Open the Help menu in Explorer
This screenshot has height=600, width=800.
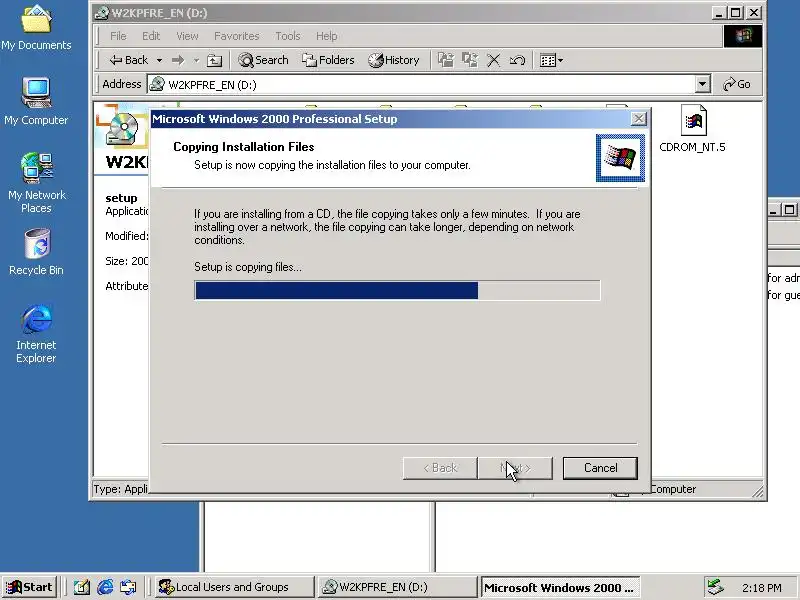pos(327,36)
